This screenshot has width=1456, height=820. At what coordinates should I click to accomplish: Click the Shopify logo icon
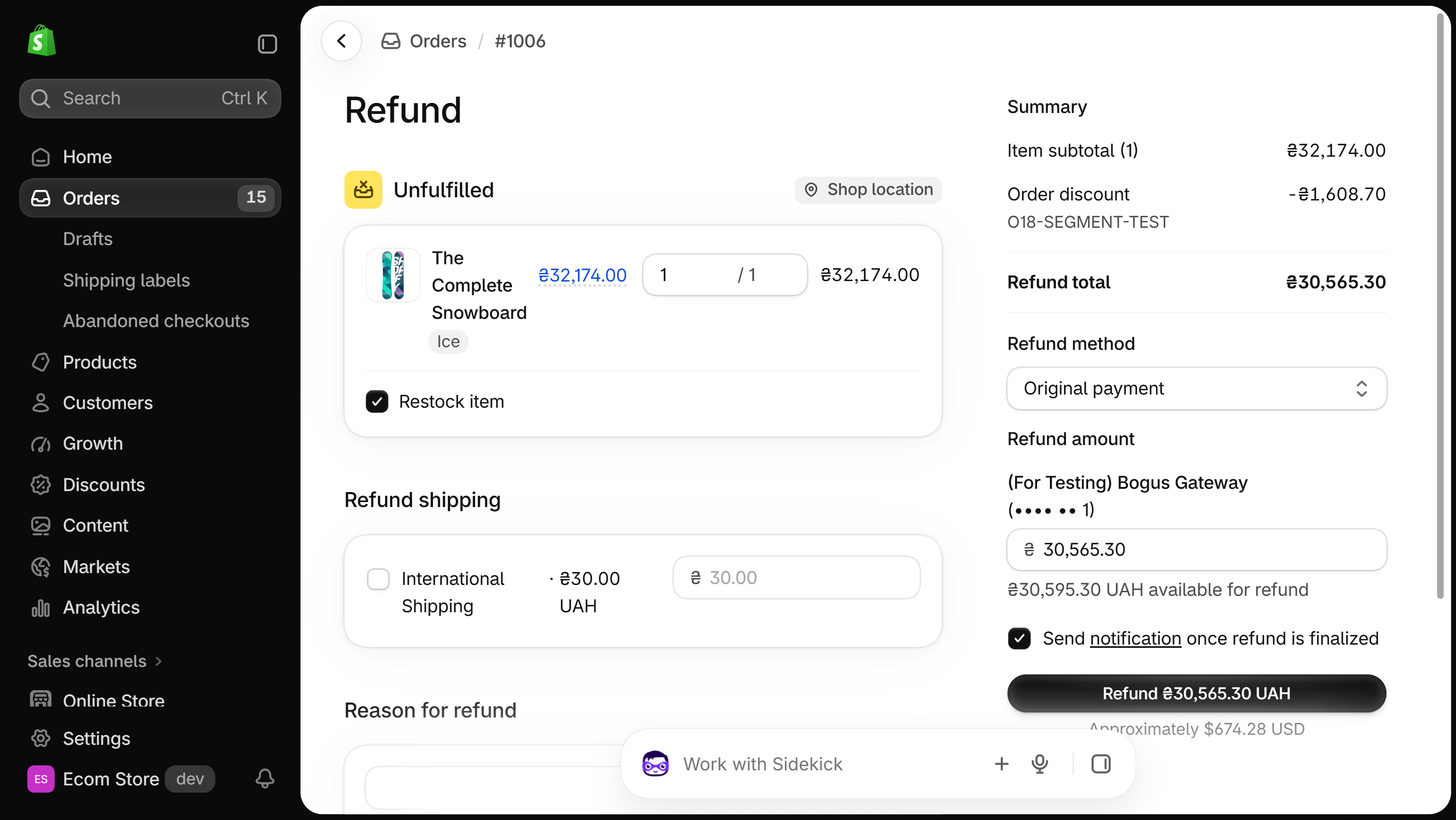[x=41, y=41]
